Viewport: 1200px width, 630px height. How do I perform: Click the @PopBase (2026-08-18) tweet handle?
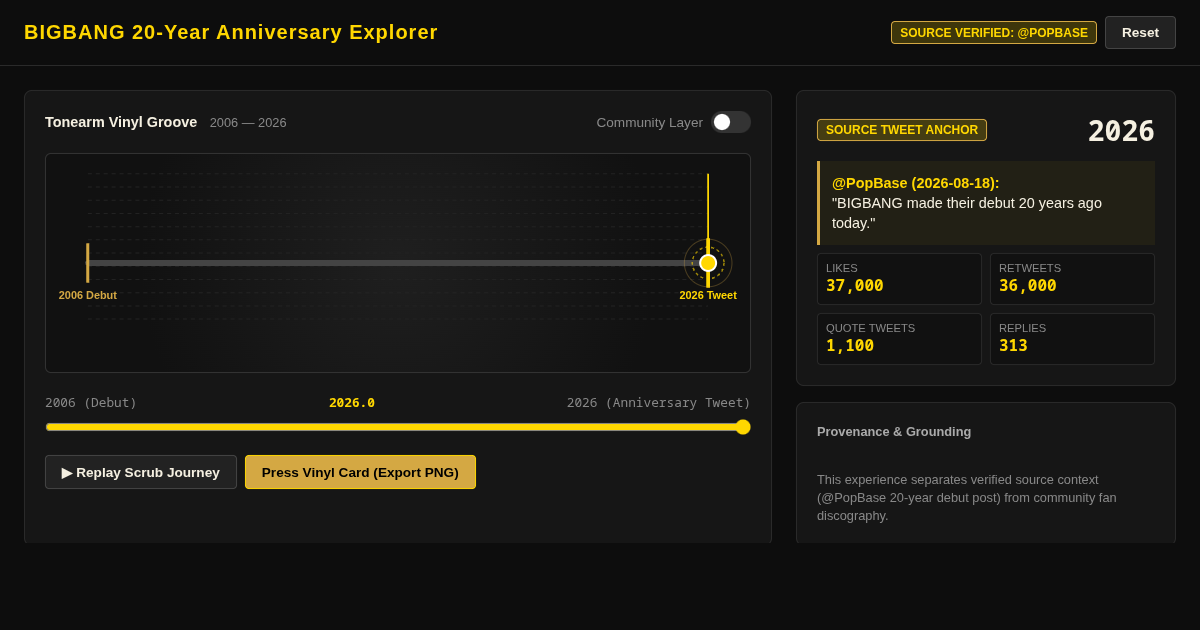click(916, 183)
